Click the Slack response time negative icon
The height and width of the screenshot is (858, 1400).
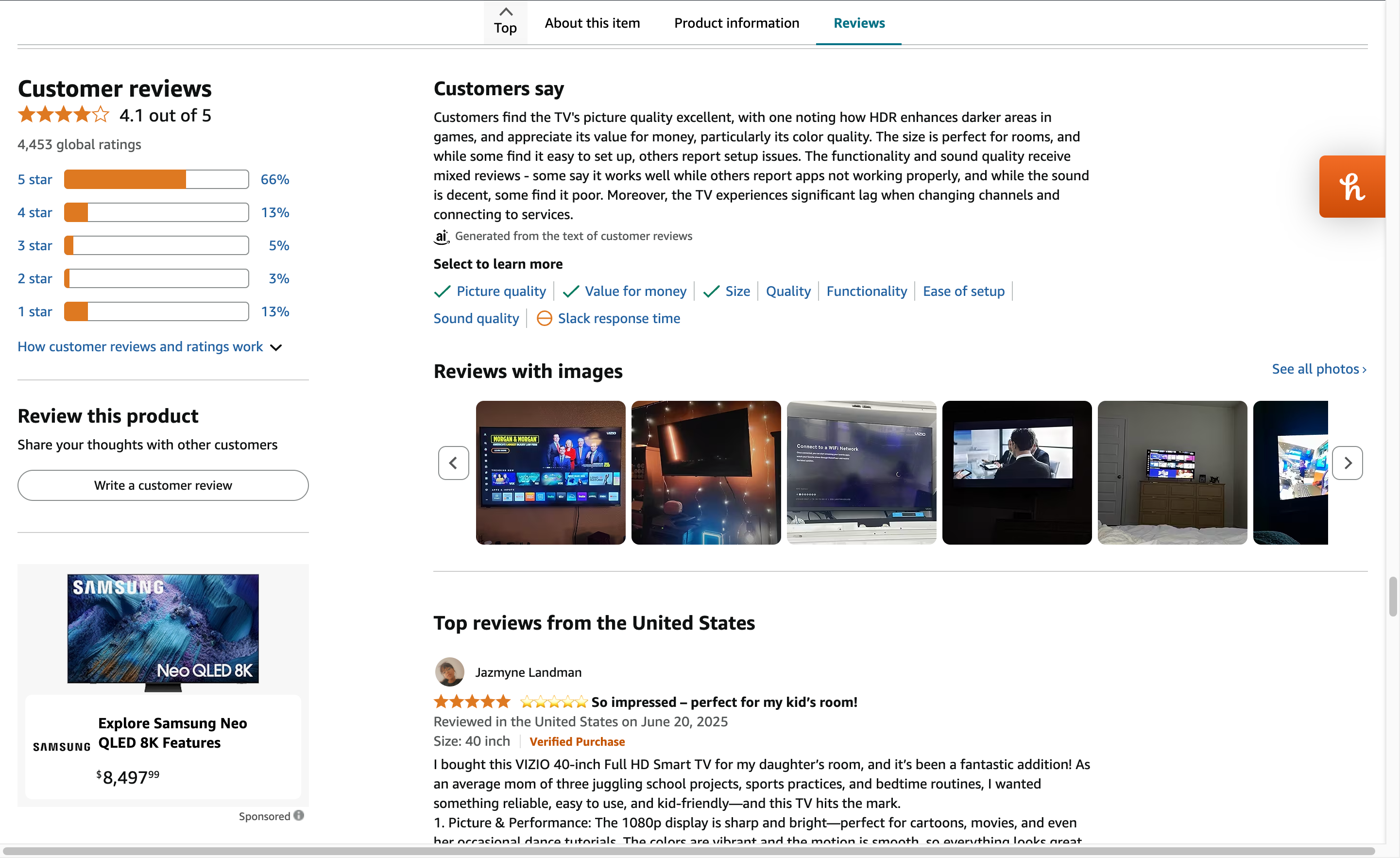click(x=544, y=318)
